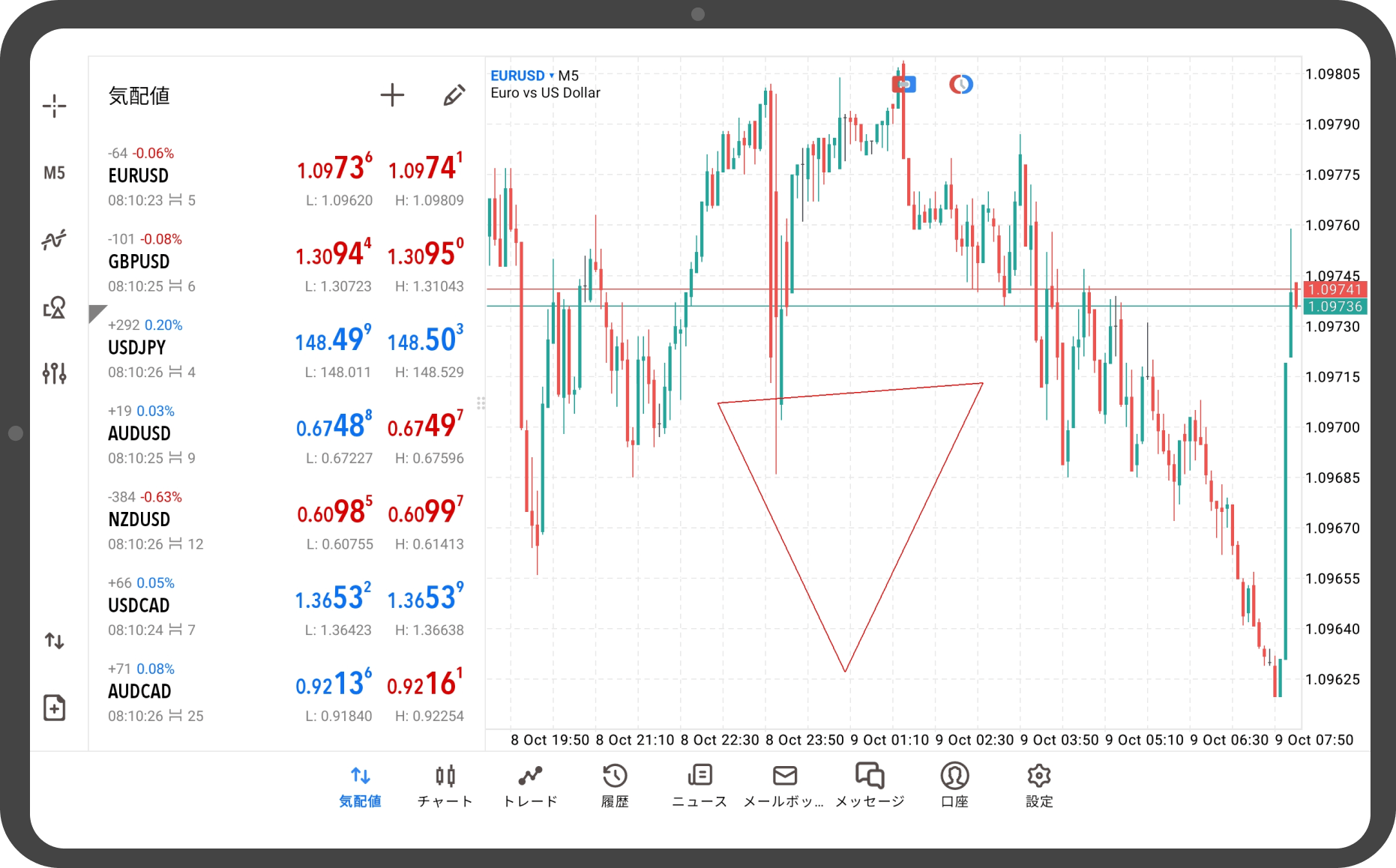Select the USDJPY quote row

[x=286, y=349]
